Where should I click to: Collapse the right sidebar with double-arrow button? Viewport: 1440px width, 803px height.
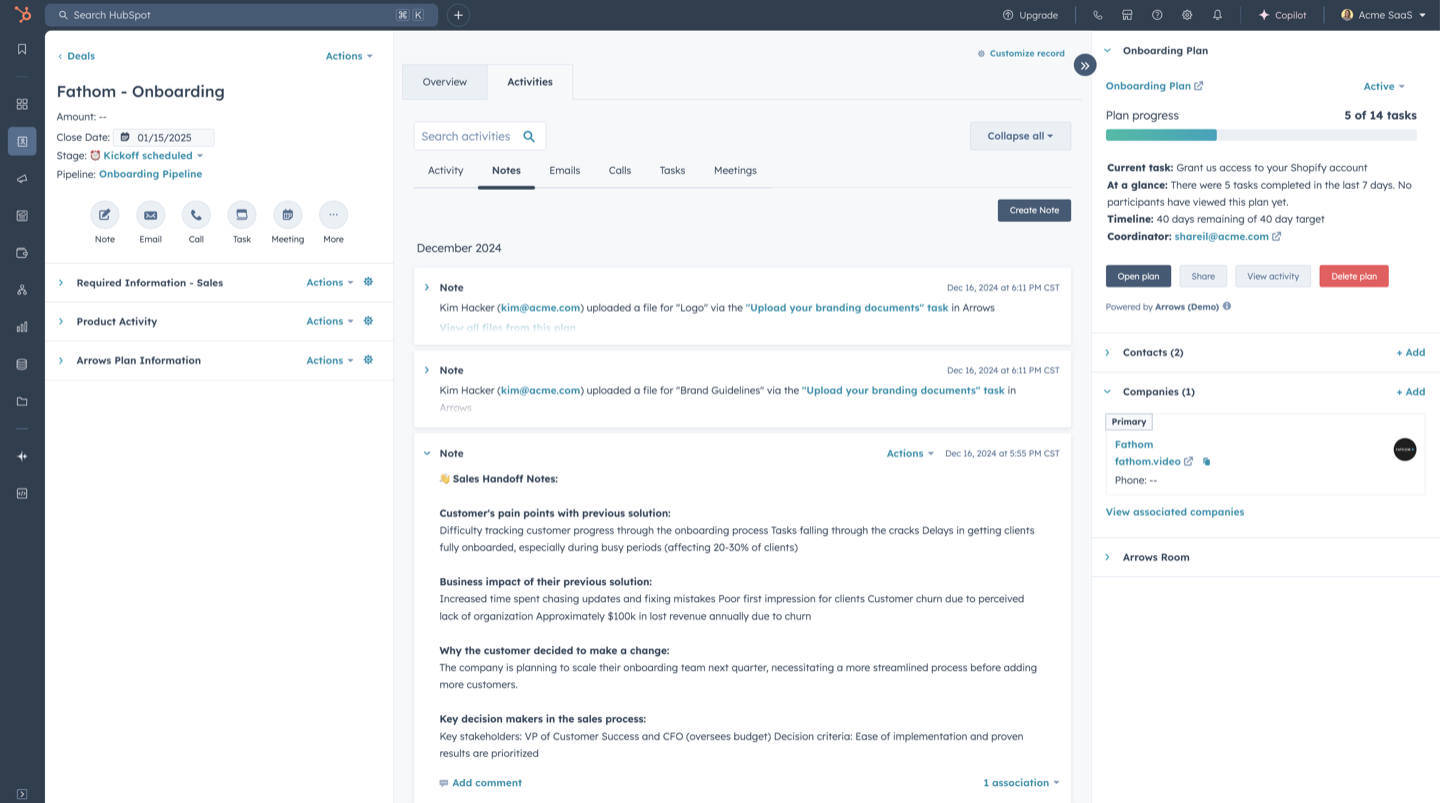click(1085, 65)
